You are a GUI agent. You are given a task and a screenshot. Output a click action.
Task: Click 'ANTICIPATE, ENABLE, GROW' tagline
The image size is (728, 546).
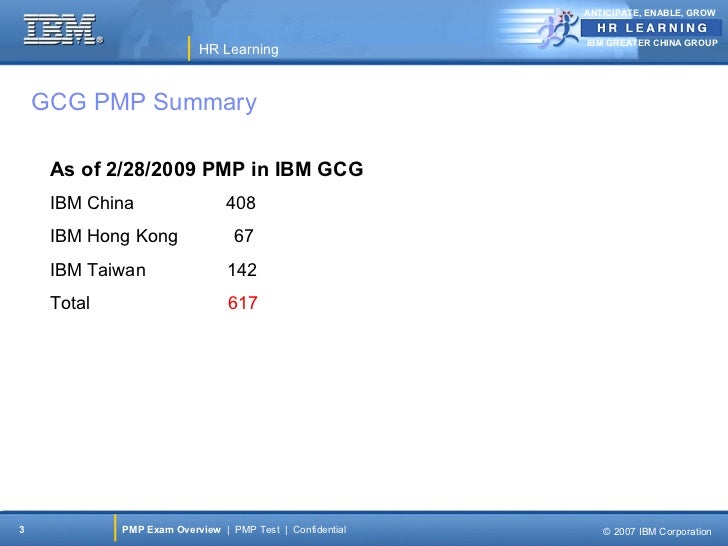tap(650, 13)
